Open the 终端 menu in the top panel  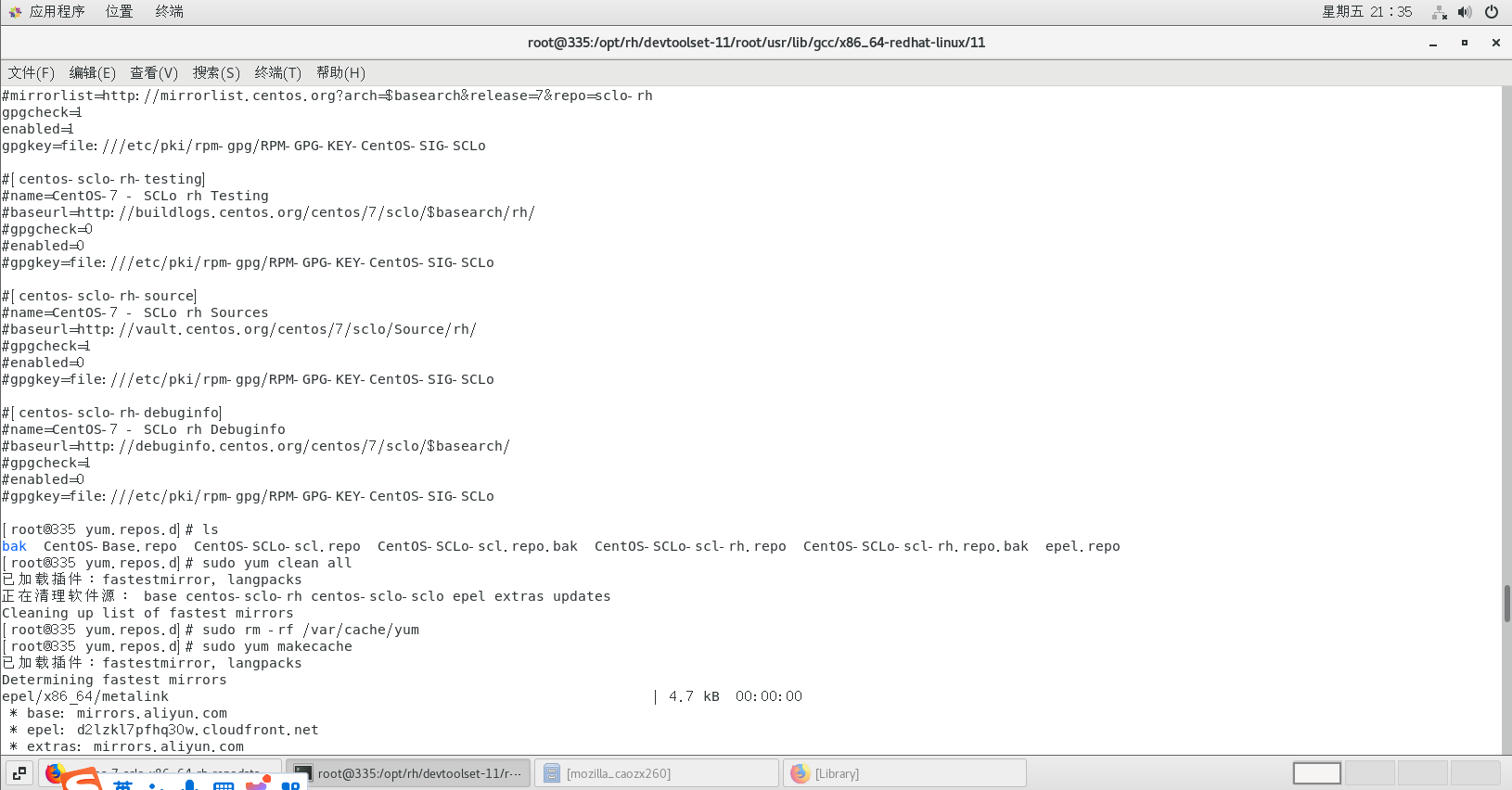(169, 12)
